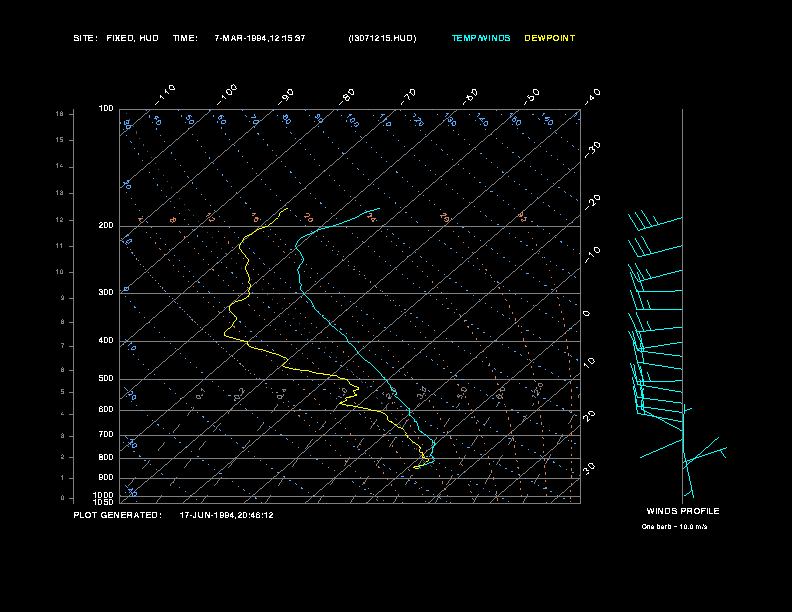The height and width of the screenshot is (612, 792).
Task: Click the 'One barb = 10.0 m/s' note
Action: (x=682, y=526)
